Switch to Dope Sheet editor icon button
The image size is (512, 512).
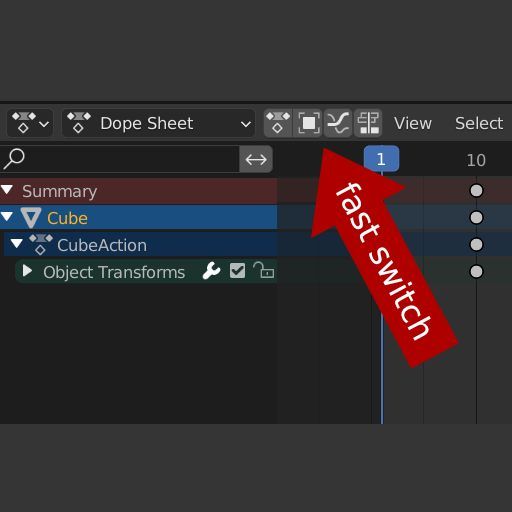coord(278,123)
